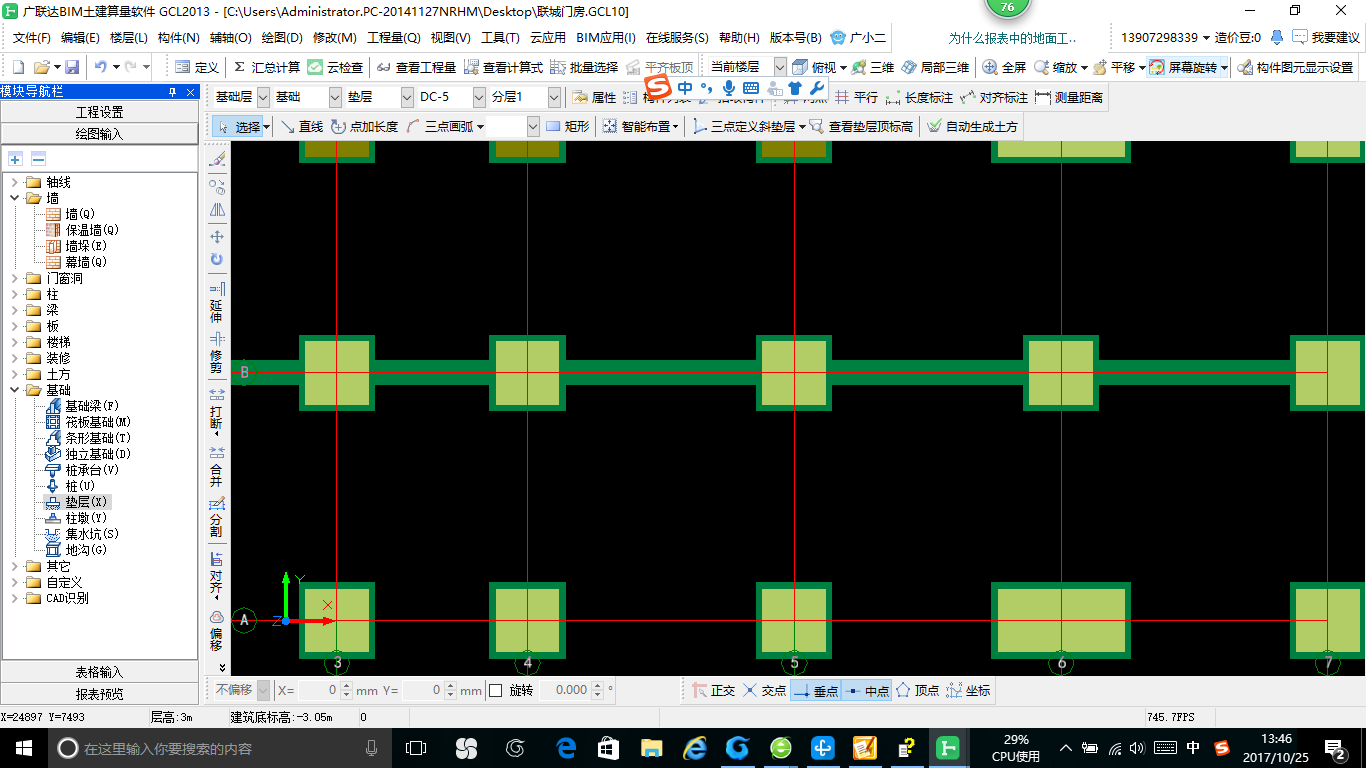The width and height of the screenshot is (1366, 768).
Task: Open the 定义 definition tool
Action: tap(197, 67)
